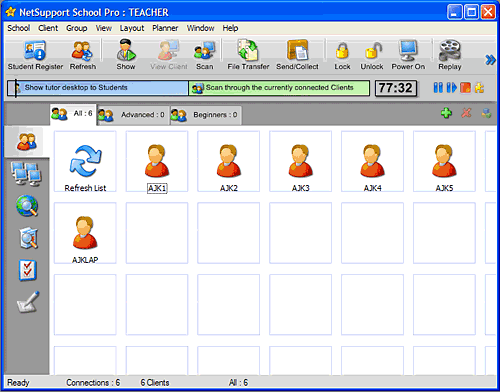Add a new group with green plus
Screen dimensions: 500x392
click(446, 113)
